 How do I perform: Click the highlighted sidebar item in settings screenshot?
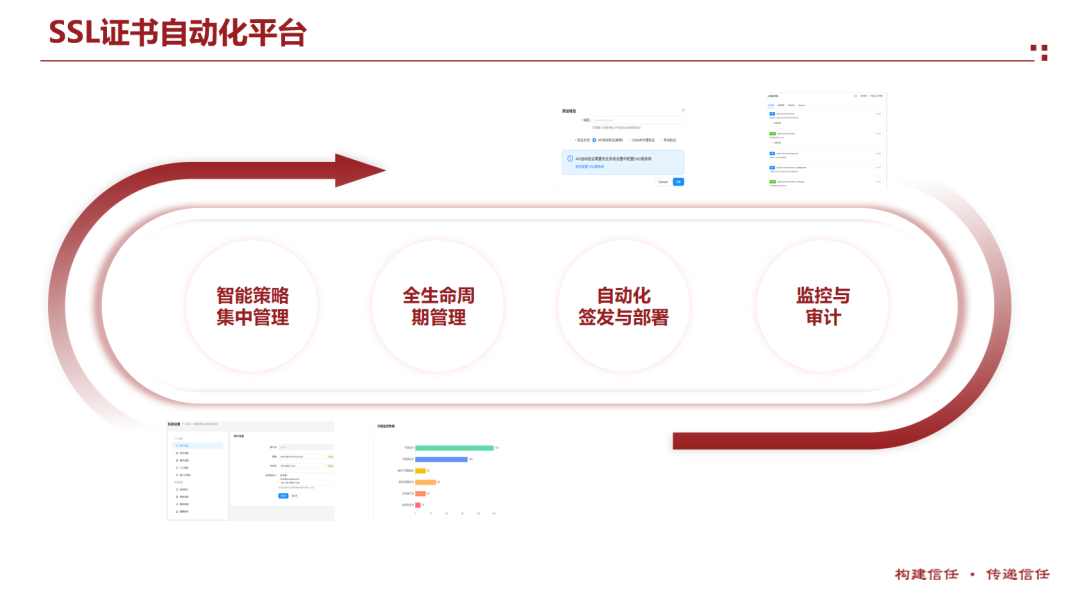click(x=198, y=446)
